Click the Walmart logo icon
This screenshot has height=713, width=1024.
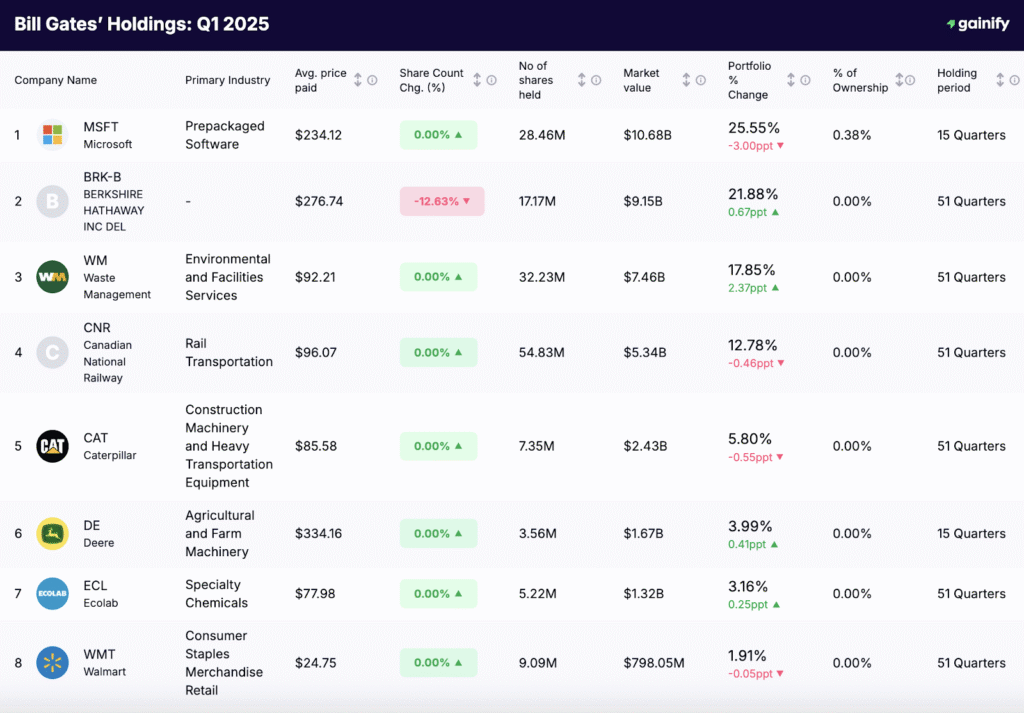52,663
